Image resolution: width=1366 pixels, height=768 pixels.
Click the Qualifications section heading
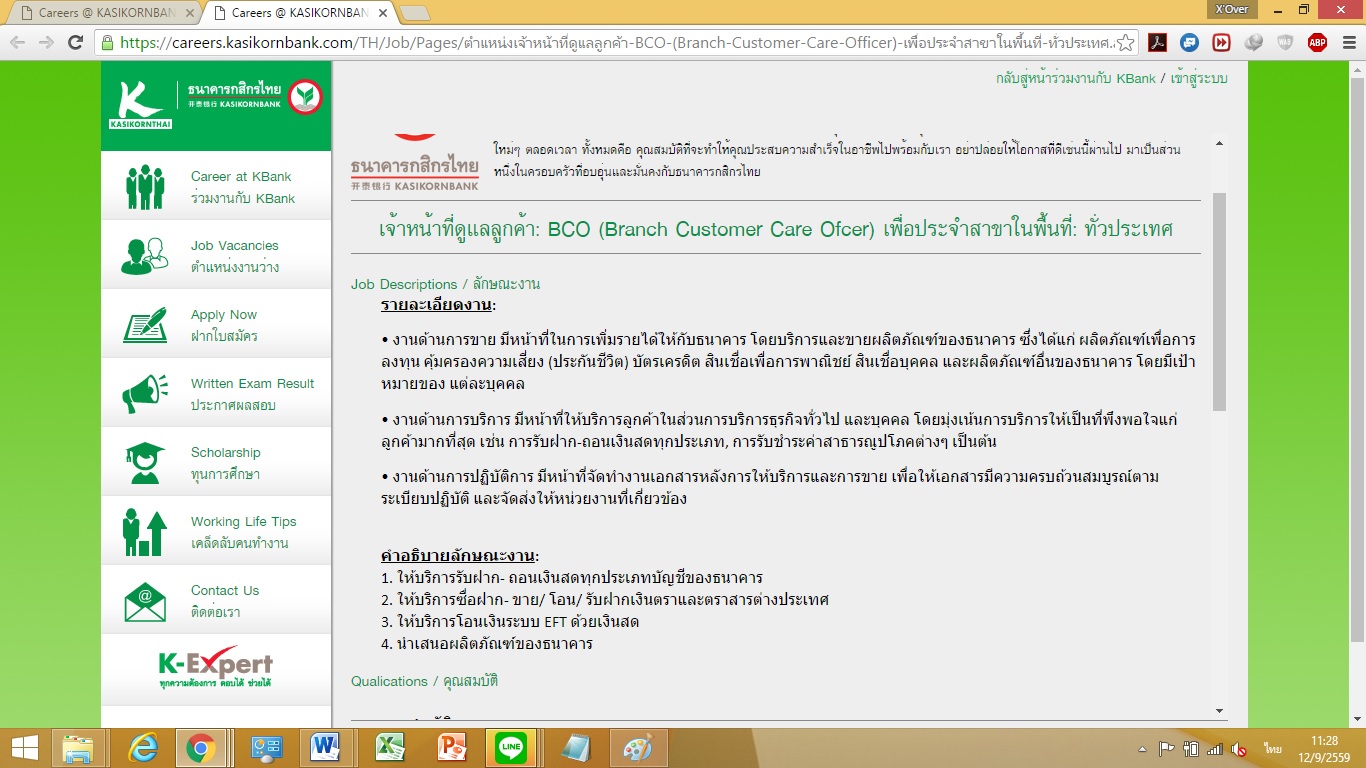424,681
